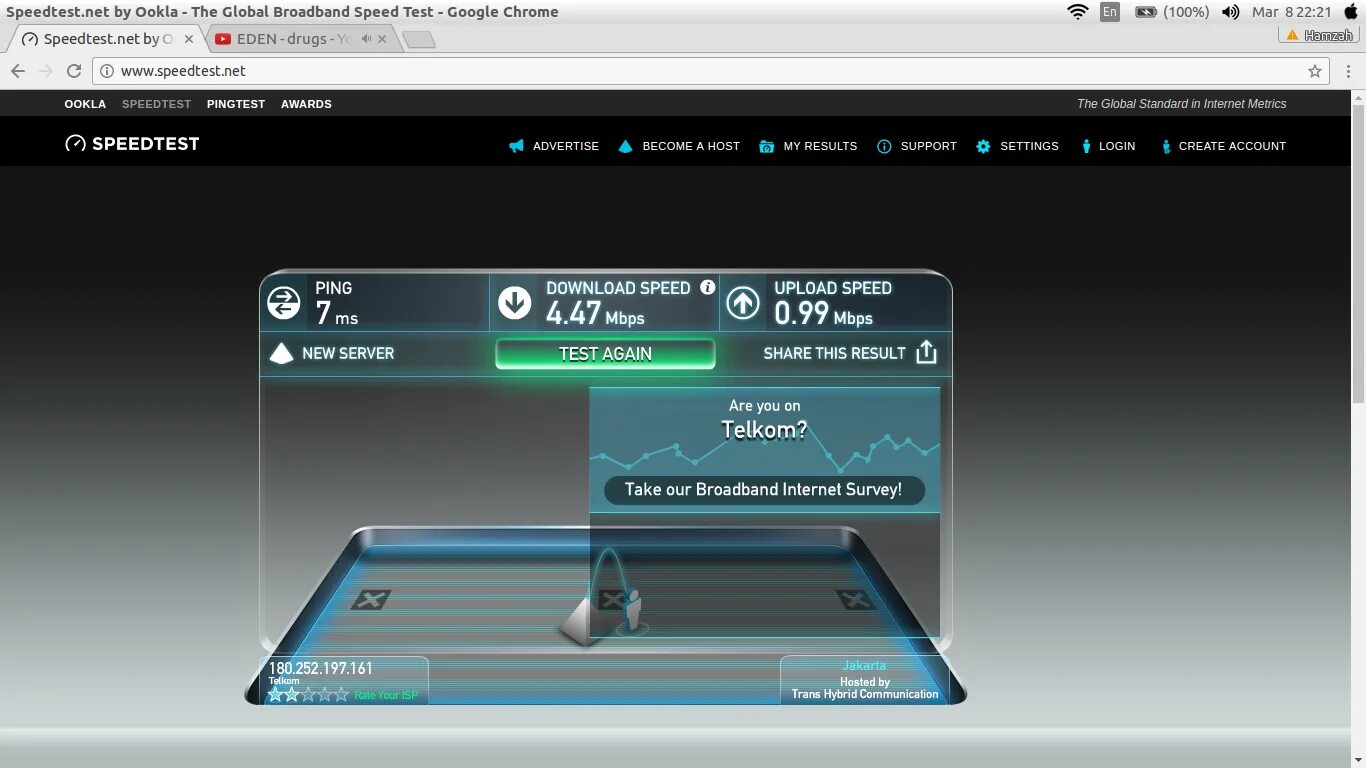Click the ping arrows icon
Image resolution: width=1366 pixels, height=768 pixels.
(284, 303)
